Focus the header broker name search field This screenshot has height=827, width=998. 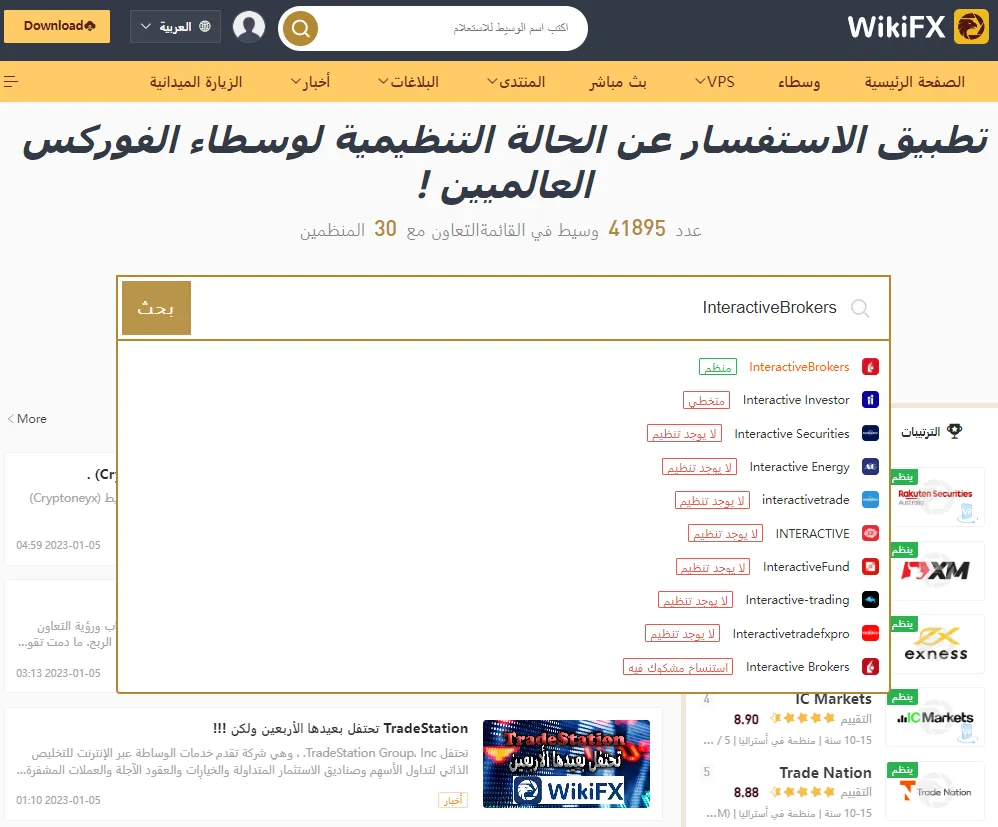(x=452, y=28)
